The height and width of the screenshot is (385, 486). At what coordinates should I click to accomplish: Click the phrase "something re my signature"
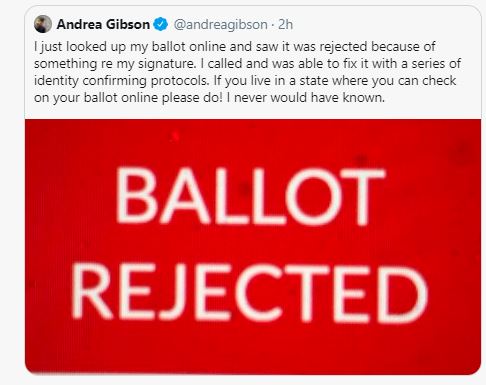[x=115, y=64]
